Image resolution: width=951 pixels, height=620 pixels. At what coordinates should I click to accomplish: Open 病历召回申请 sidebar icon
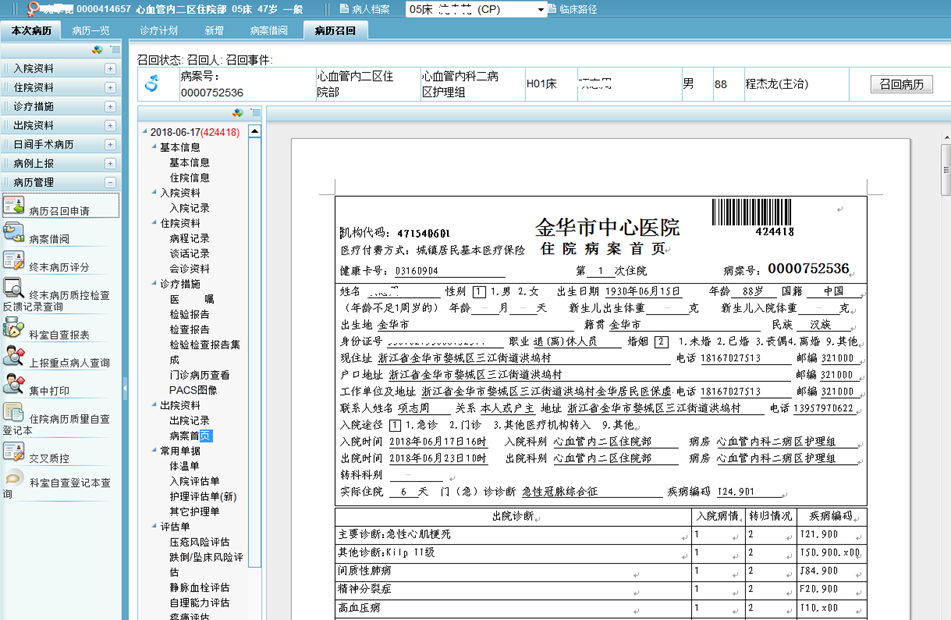(13, 206)
